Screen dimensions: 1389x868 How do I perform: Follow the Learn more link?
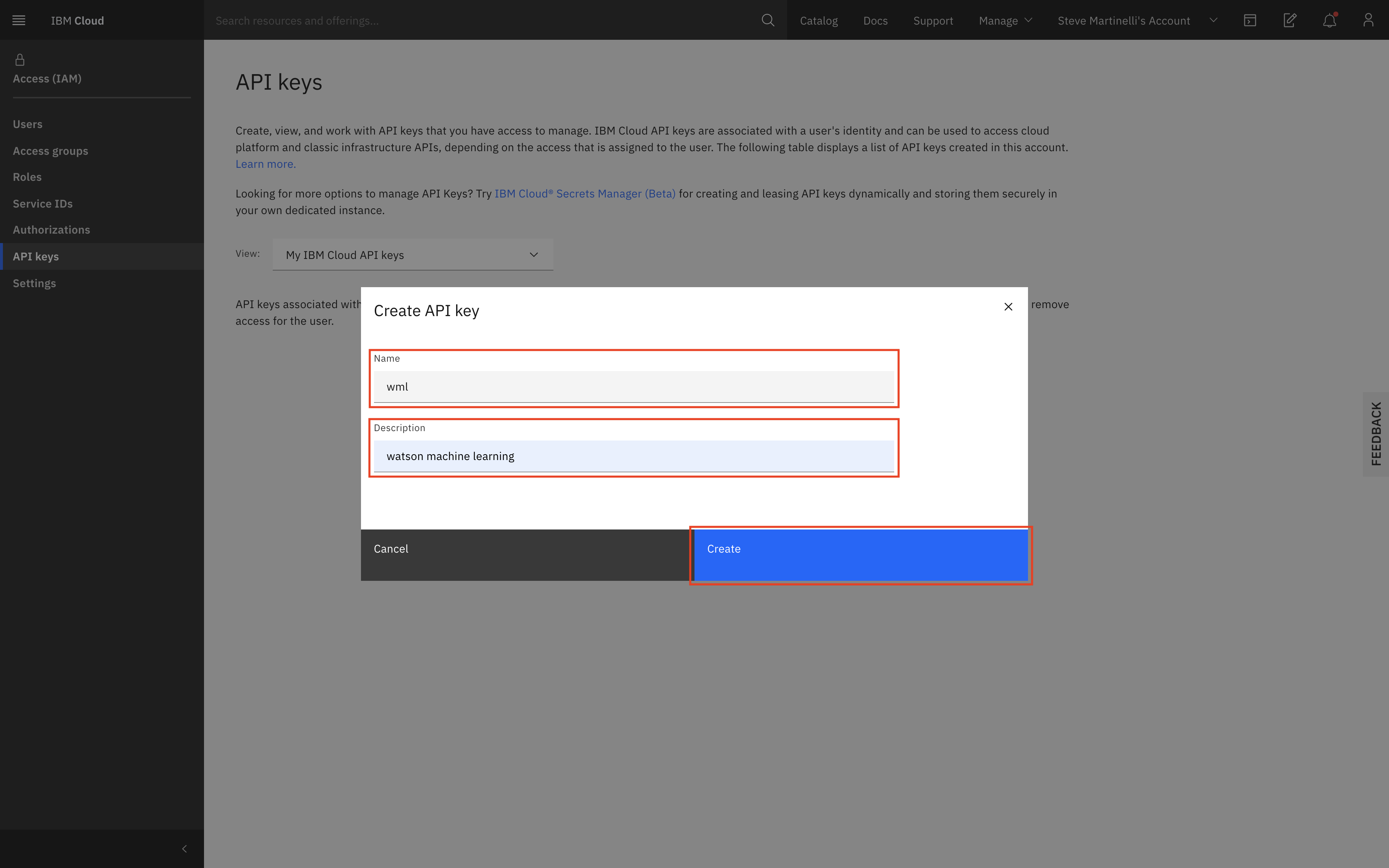coord(266,164)
